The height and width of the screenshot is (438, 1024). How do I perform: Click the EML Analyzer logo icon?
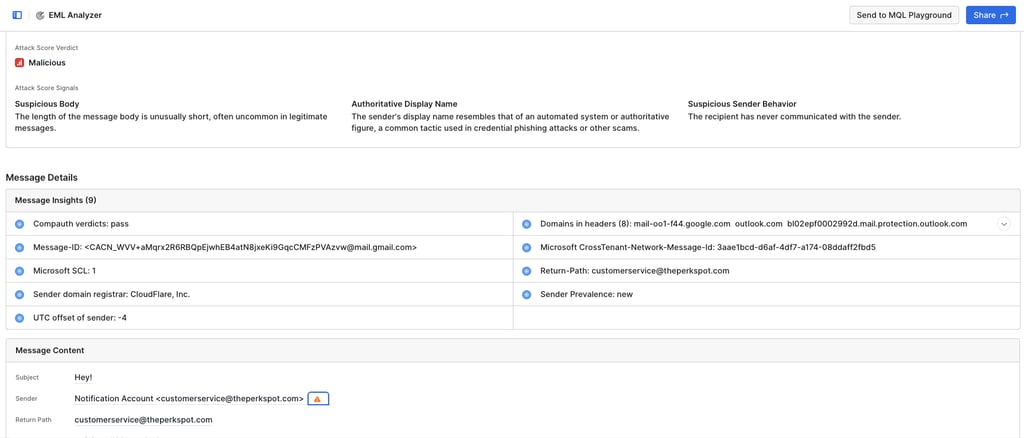click(40, 15)
